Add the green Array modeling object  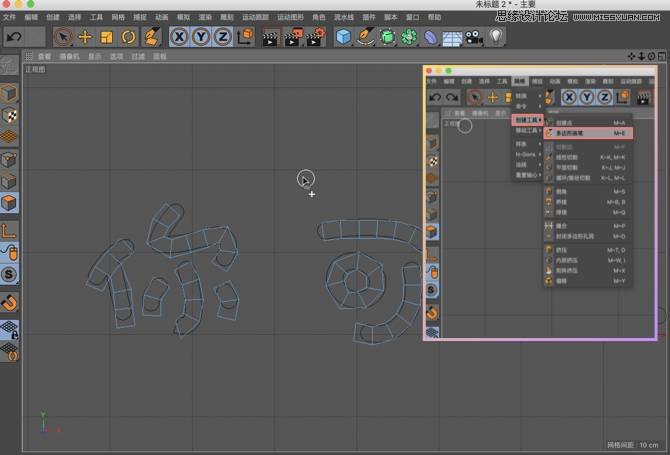409,37
